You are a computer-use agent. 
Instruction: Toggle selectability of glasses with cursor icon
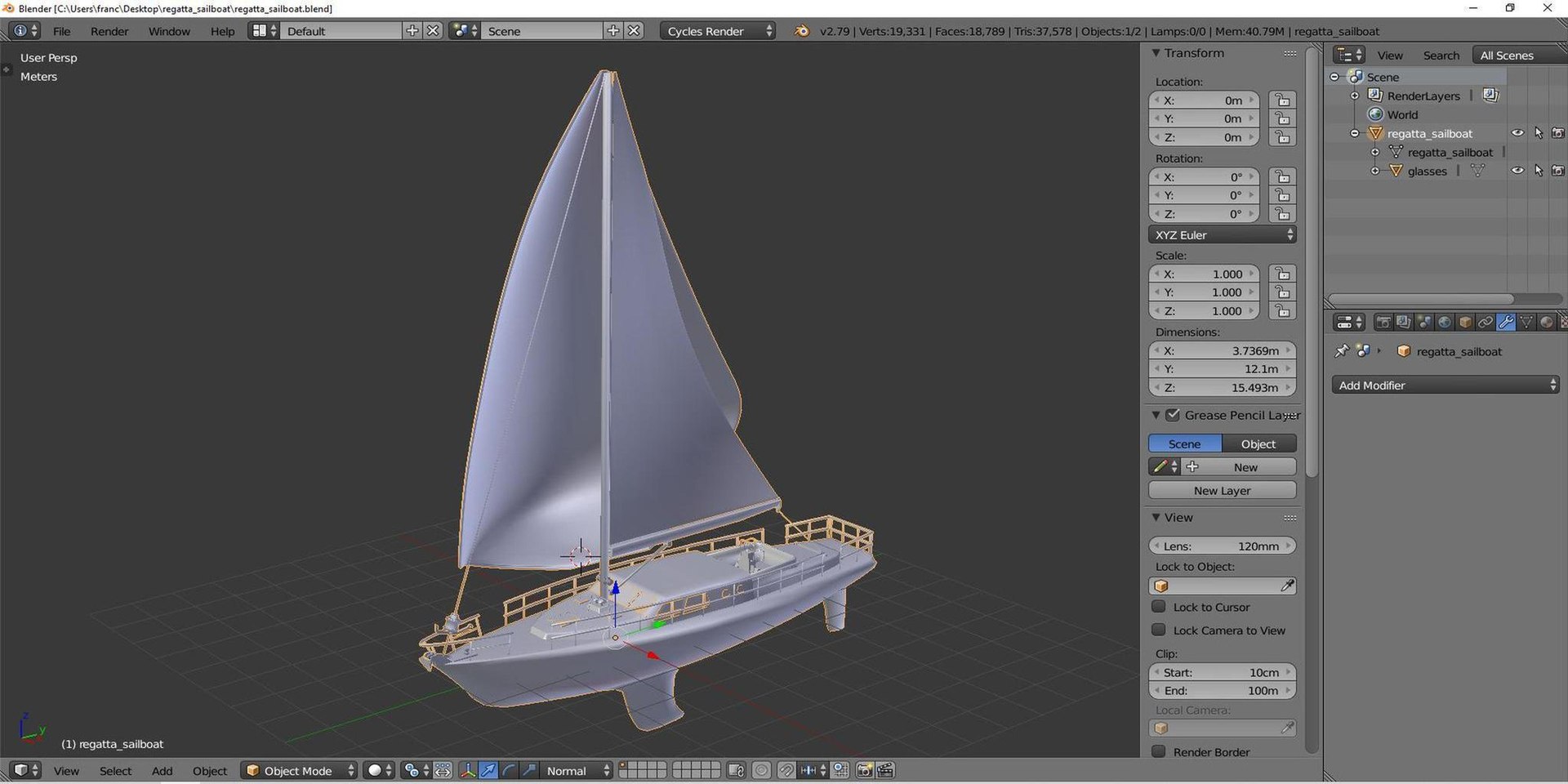[x=1539, y=171]
